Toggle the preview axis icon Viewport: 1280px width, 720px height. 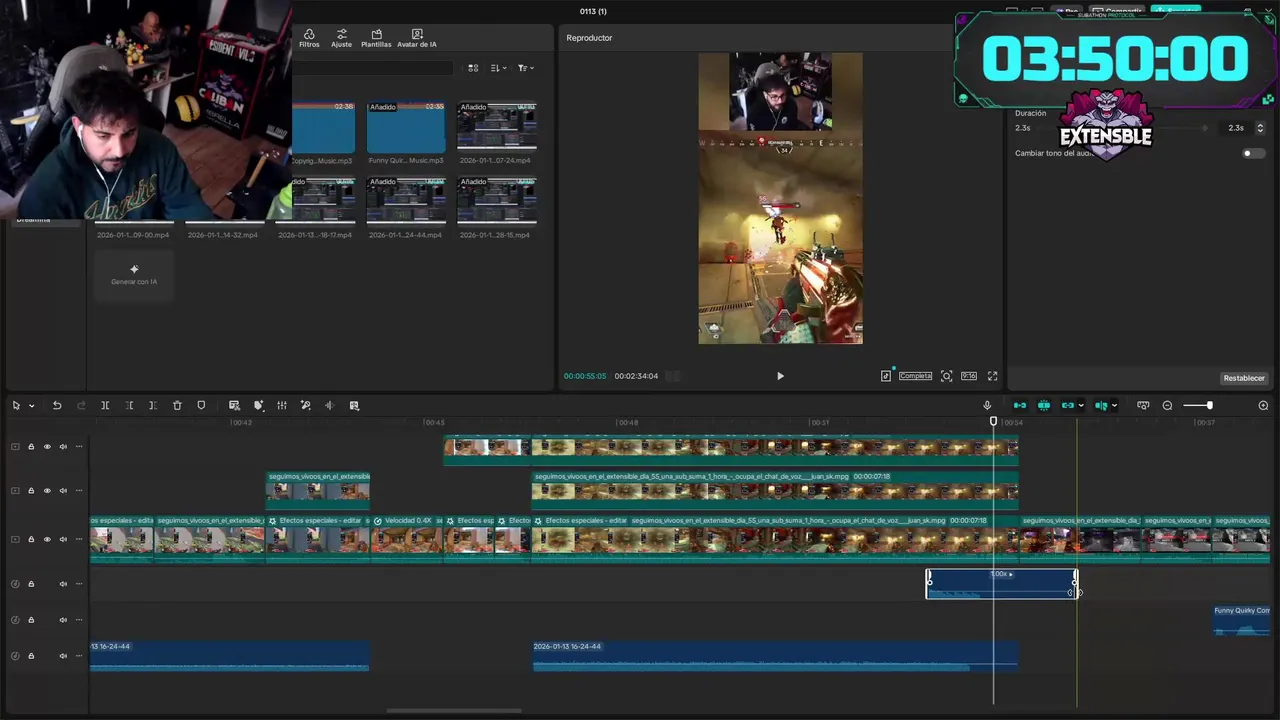click(1101, 405)
